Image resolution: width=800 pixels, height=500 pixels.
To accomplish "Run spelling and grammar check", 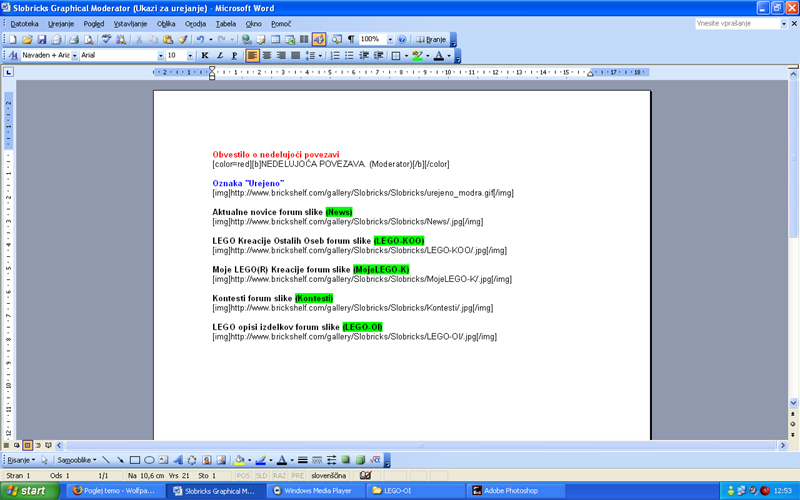I will (x=106, y=39).
